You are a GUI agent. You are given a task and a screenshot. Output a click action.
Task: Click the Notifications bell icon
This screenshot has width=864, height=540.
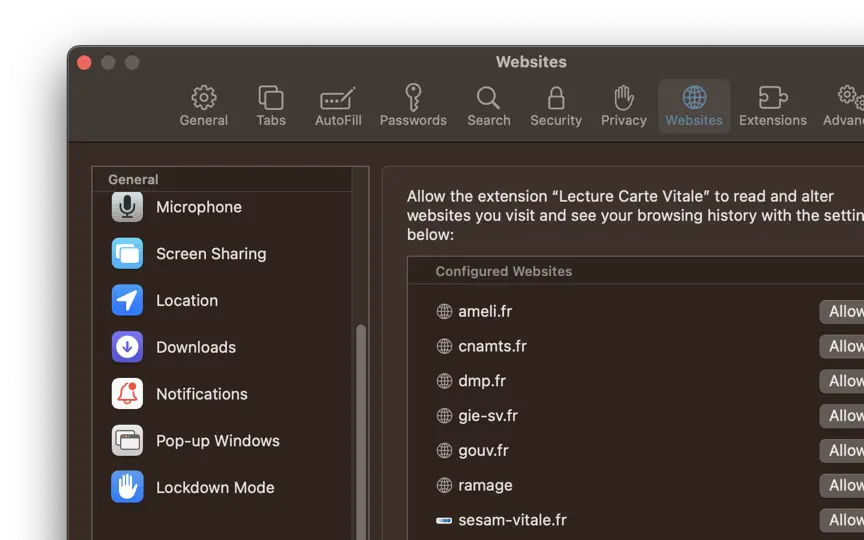(127, 393)
